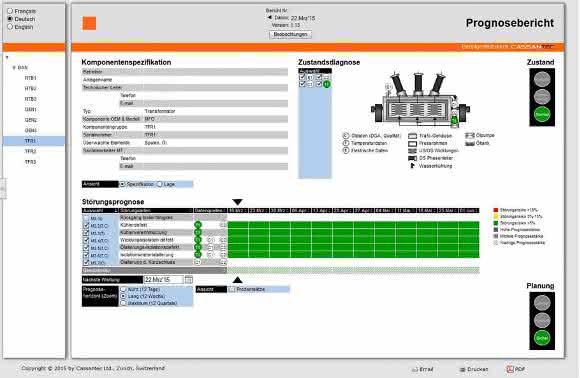
Task: Go to previous report date with left arrow
Action: coord(270,17)
